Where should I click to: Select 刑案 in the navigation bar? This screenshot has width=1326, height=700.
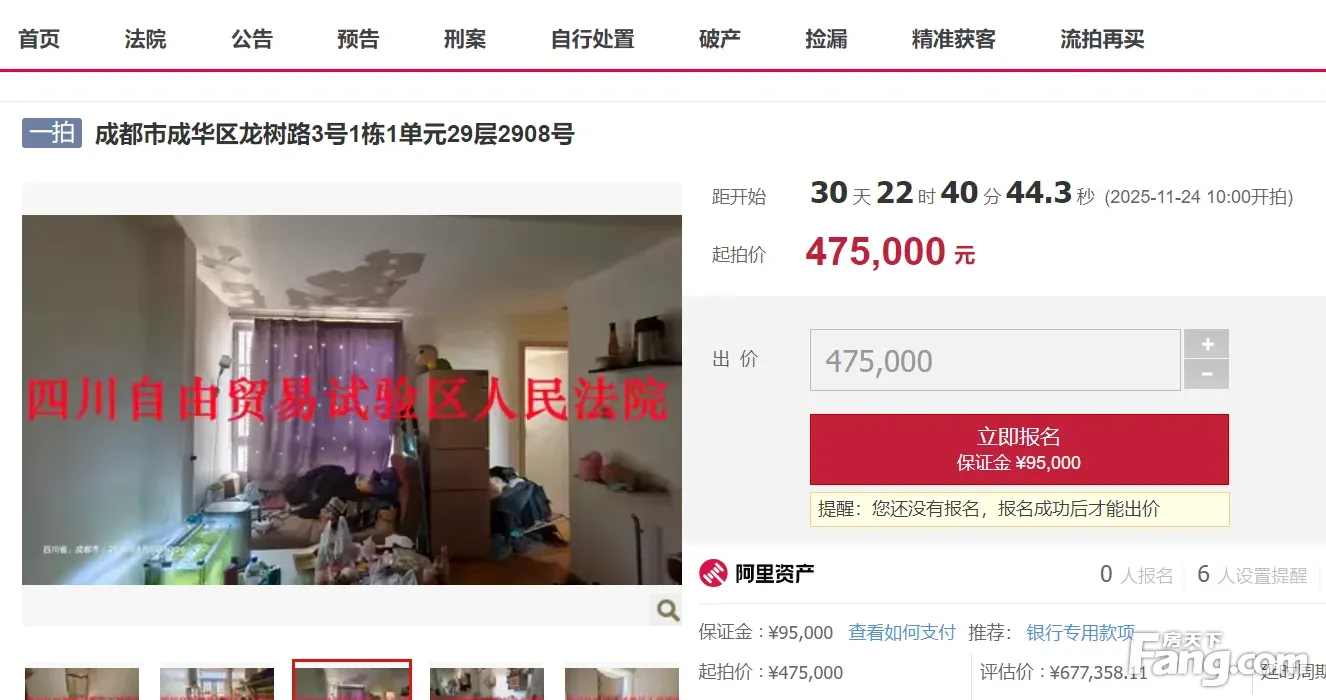tap(465, 39)
